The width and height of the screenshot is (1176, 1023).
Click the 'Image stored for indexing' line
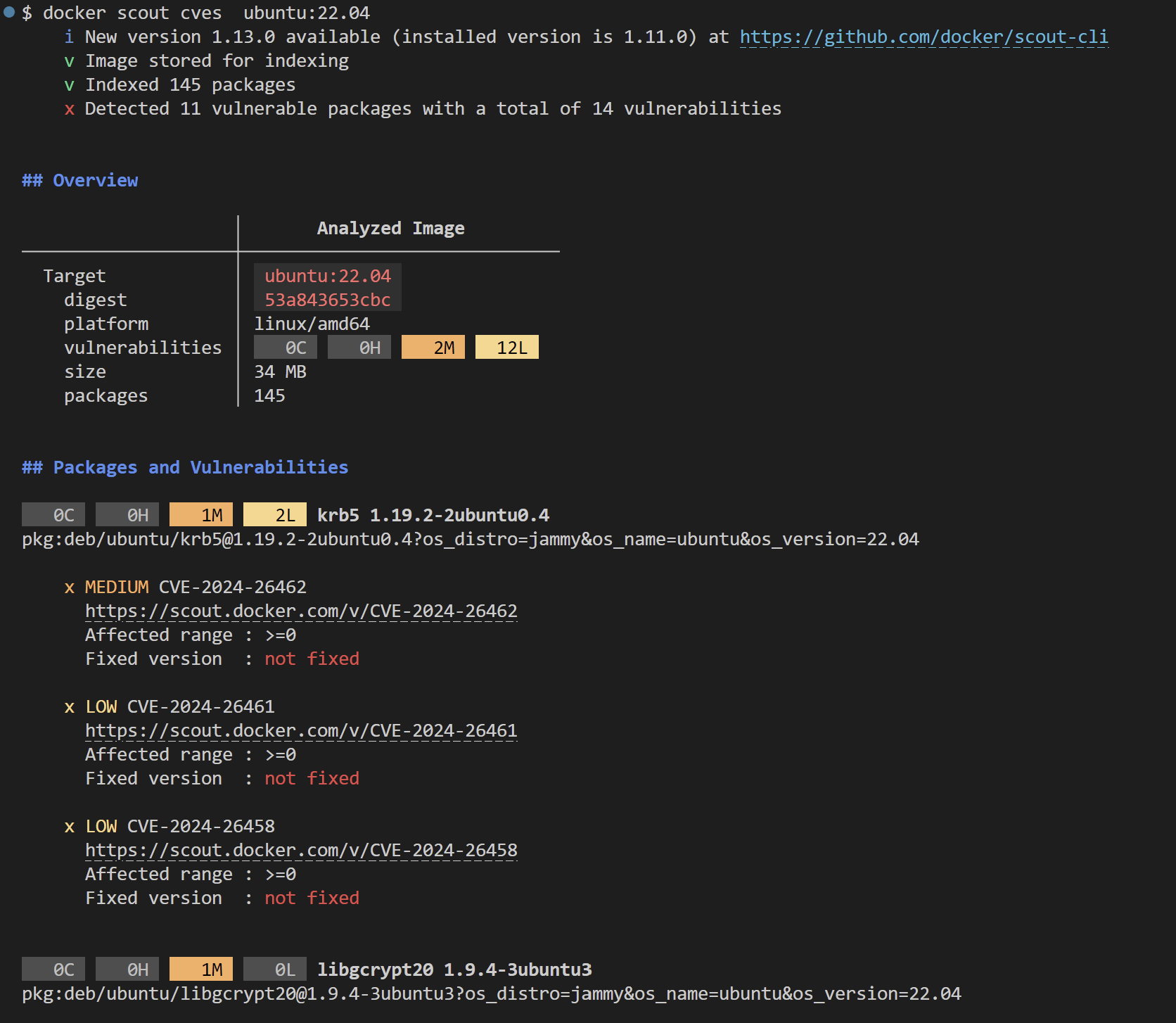click(217, 61)
